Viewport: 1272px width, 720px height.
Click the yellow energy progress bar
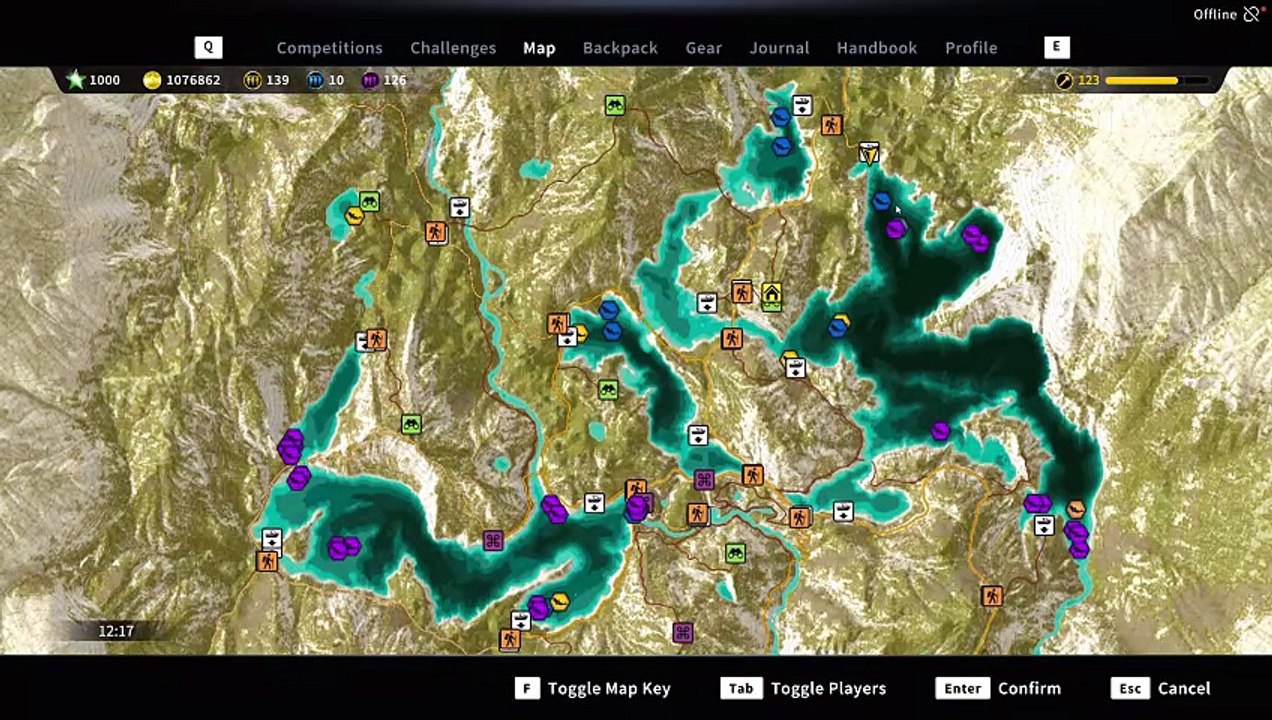(x=1157, y=80)
